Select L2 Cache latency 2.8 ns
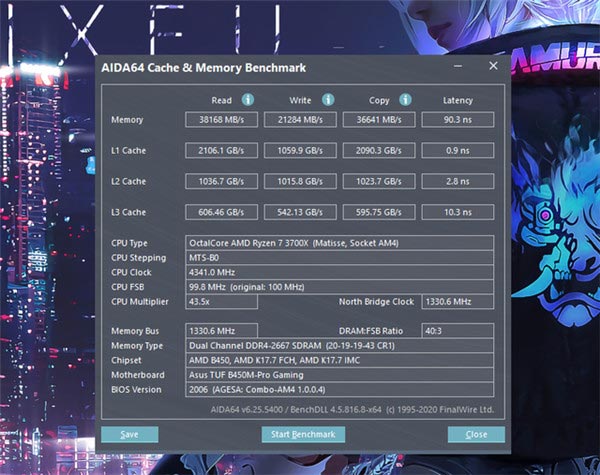 [x=458, y=181]
